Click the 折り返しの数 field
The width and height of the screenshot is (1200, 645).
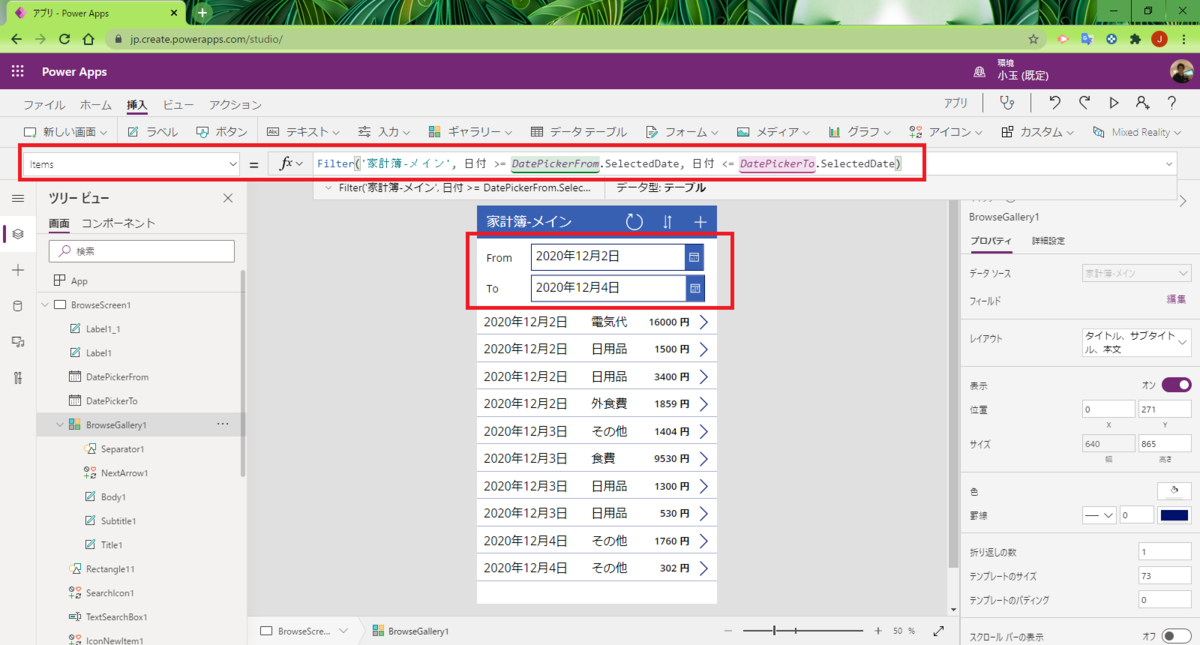tap(1164, 552)
